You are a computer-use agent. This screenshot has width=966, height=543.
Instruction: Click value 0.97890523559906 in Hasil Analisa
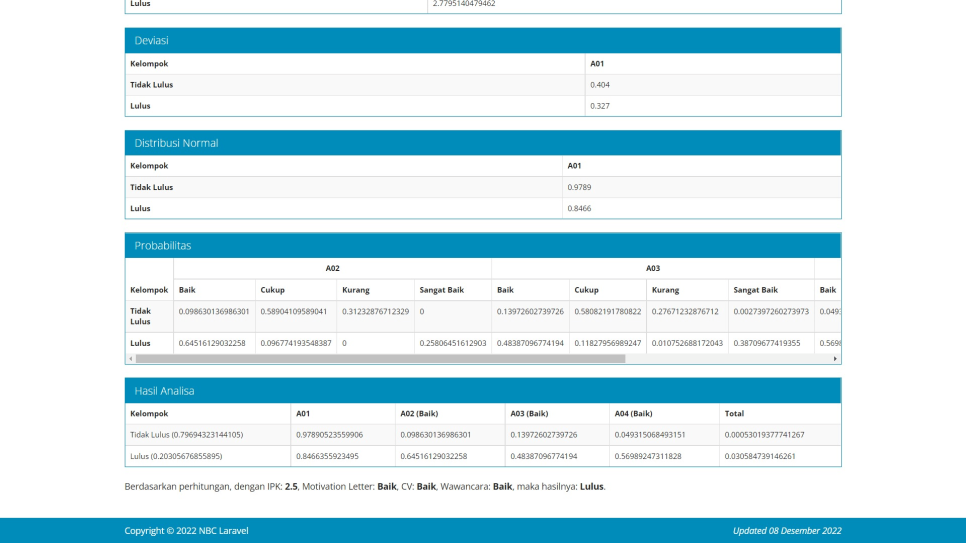coord(329,435)
